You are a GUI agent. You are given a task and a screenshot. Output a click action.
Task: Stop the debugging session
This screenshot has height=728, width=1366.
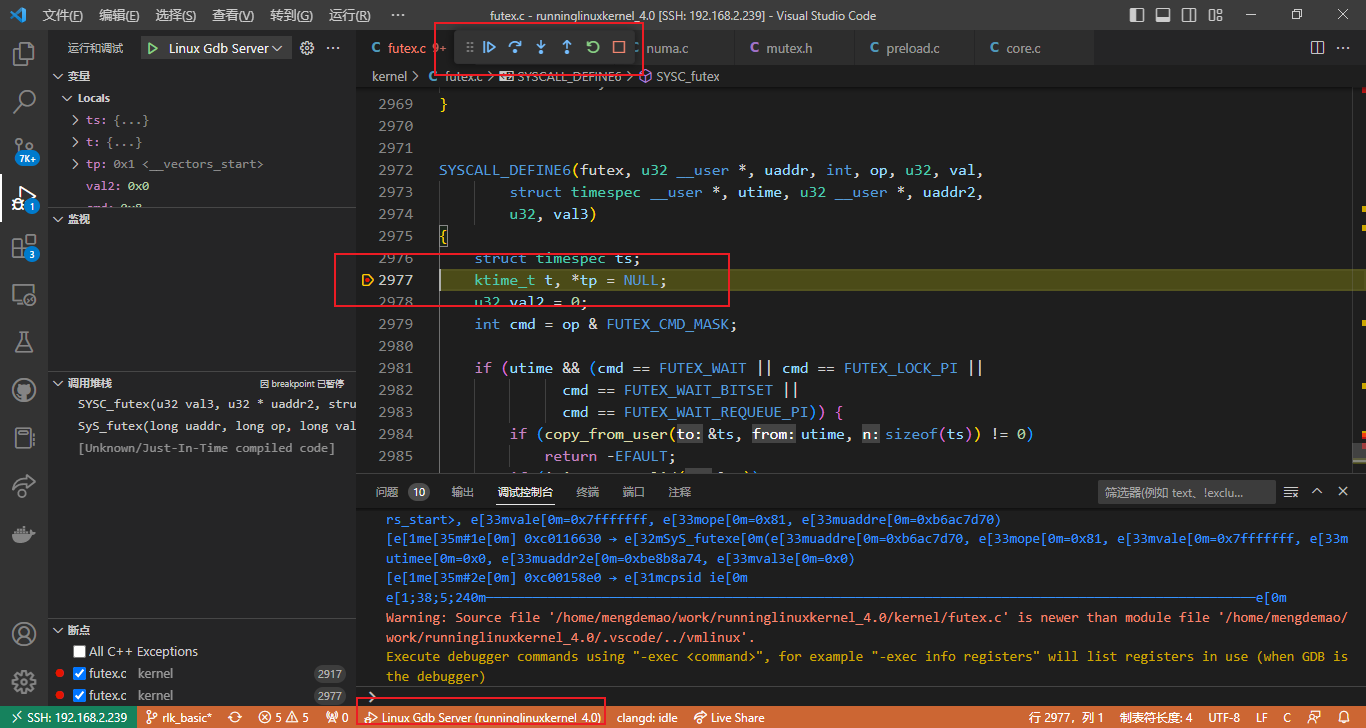click(x=619, y=47)
